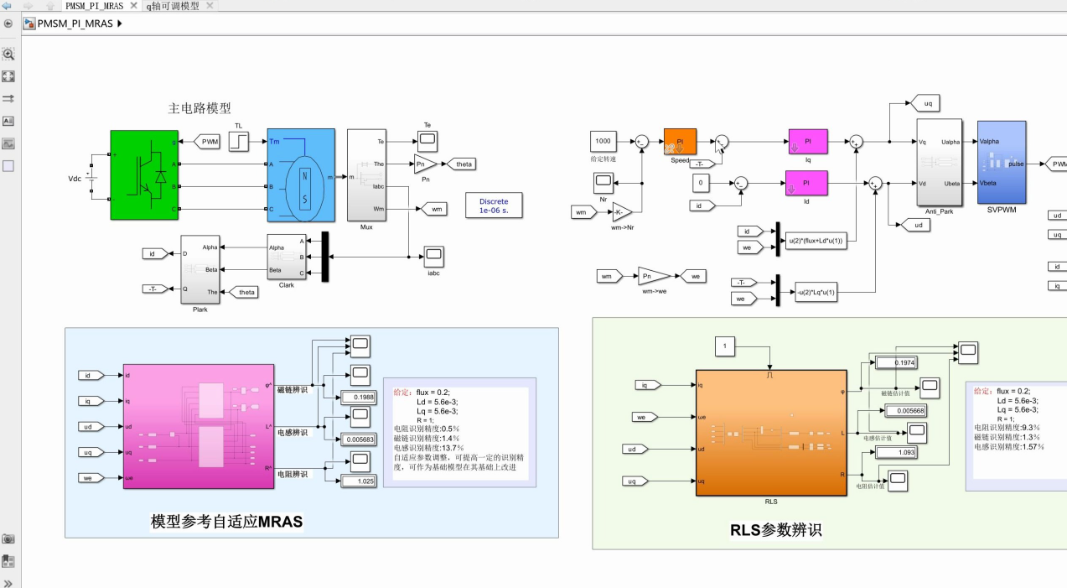The image size is (1067, 588).
Task: Click the Fit to View icon
Action: pos(8,76)
